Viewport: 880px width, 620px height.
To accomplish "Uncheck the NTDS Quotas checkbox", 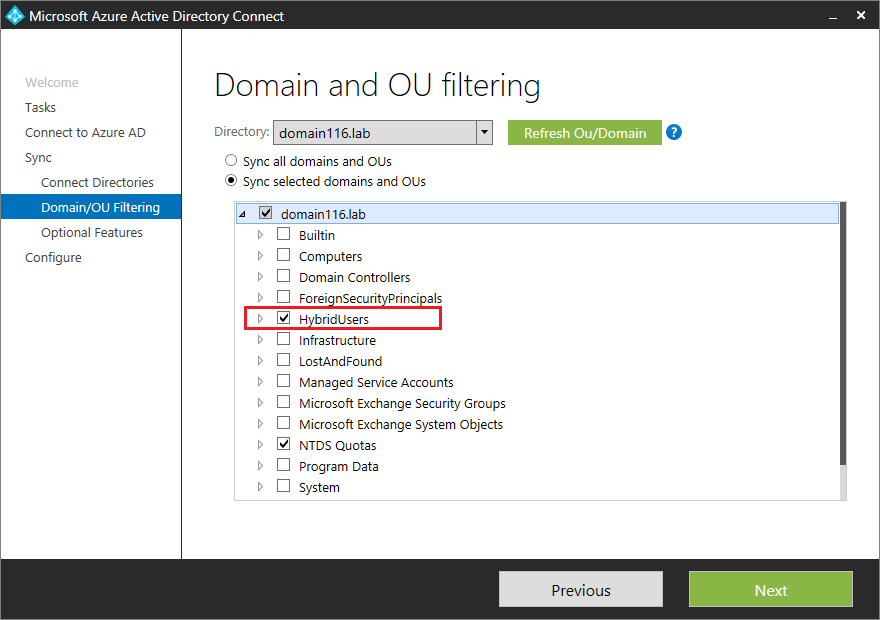I will click(x=283, y=444).
